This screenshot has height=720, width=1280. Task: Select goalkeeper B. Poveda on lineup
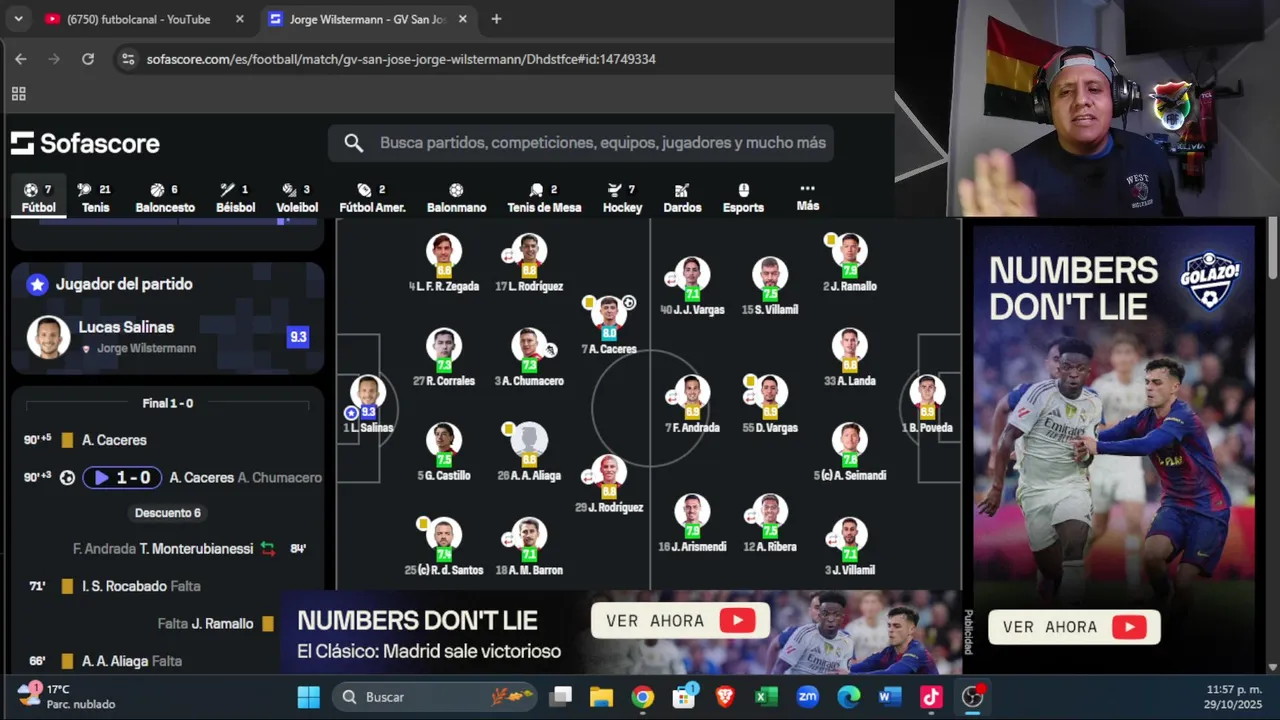[927, 403]
